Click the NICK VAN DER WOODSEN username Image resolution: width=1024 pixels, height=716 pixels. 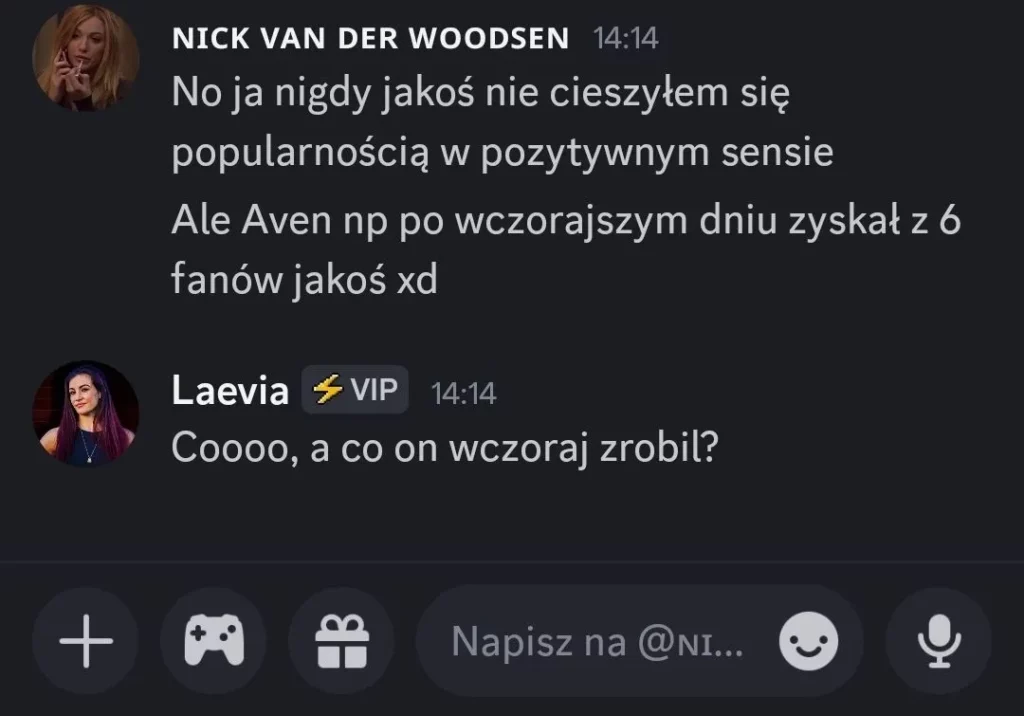click(x=370, y=38)
